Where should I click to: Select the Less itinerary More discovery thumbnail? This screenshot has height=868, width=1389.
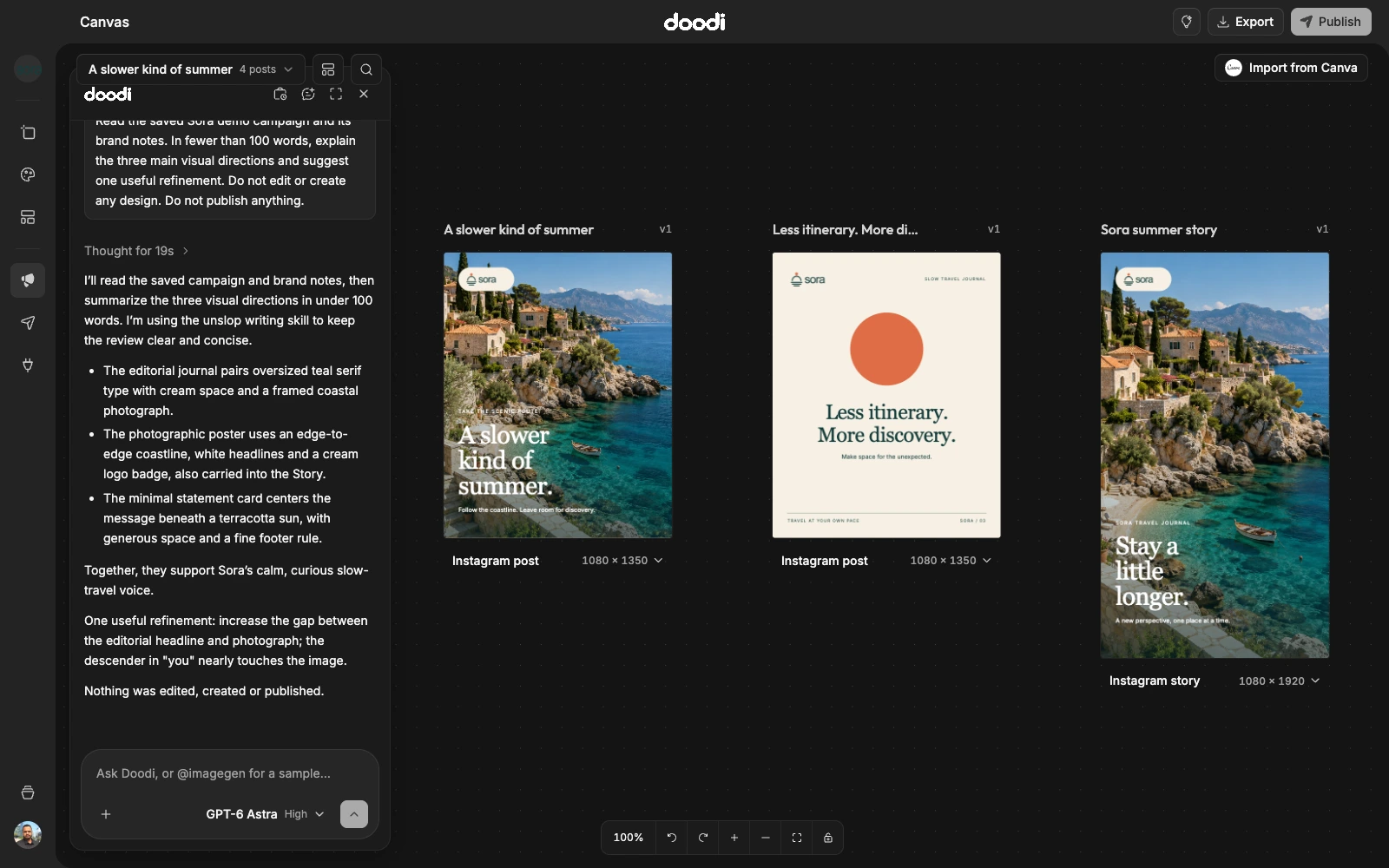point(886,395)
